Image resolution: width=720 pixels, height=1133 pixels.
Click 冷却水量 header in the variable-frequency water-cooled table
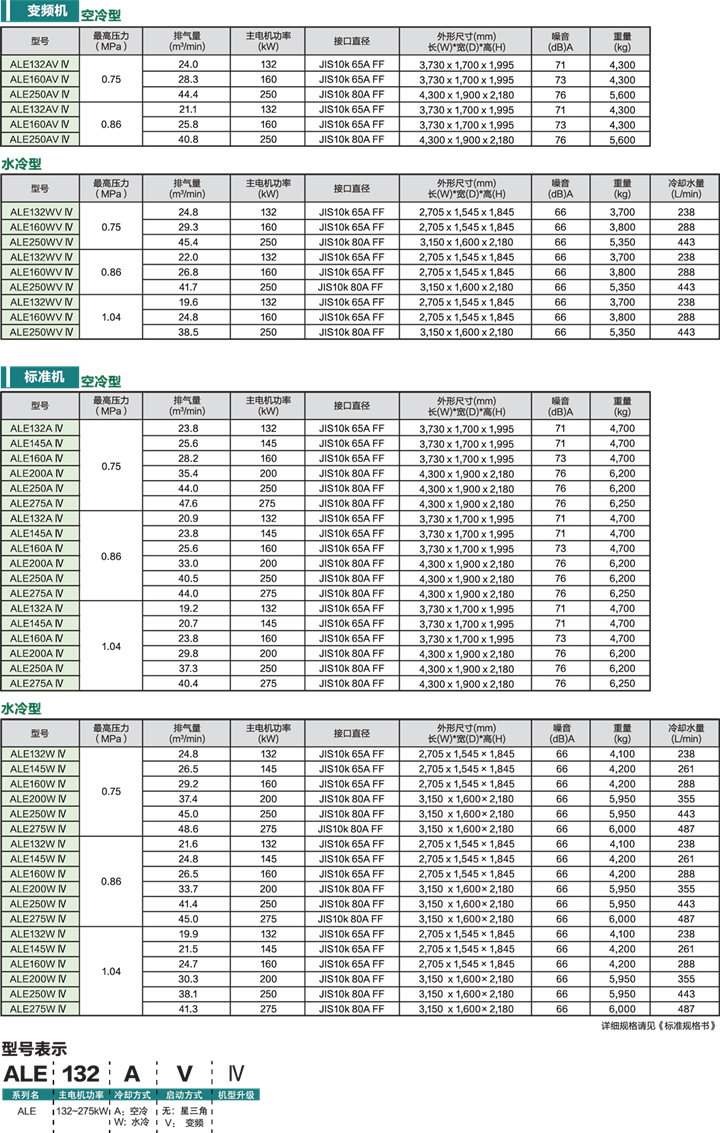coord(686,188)
